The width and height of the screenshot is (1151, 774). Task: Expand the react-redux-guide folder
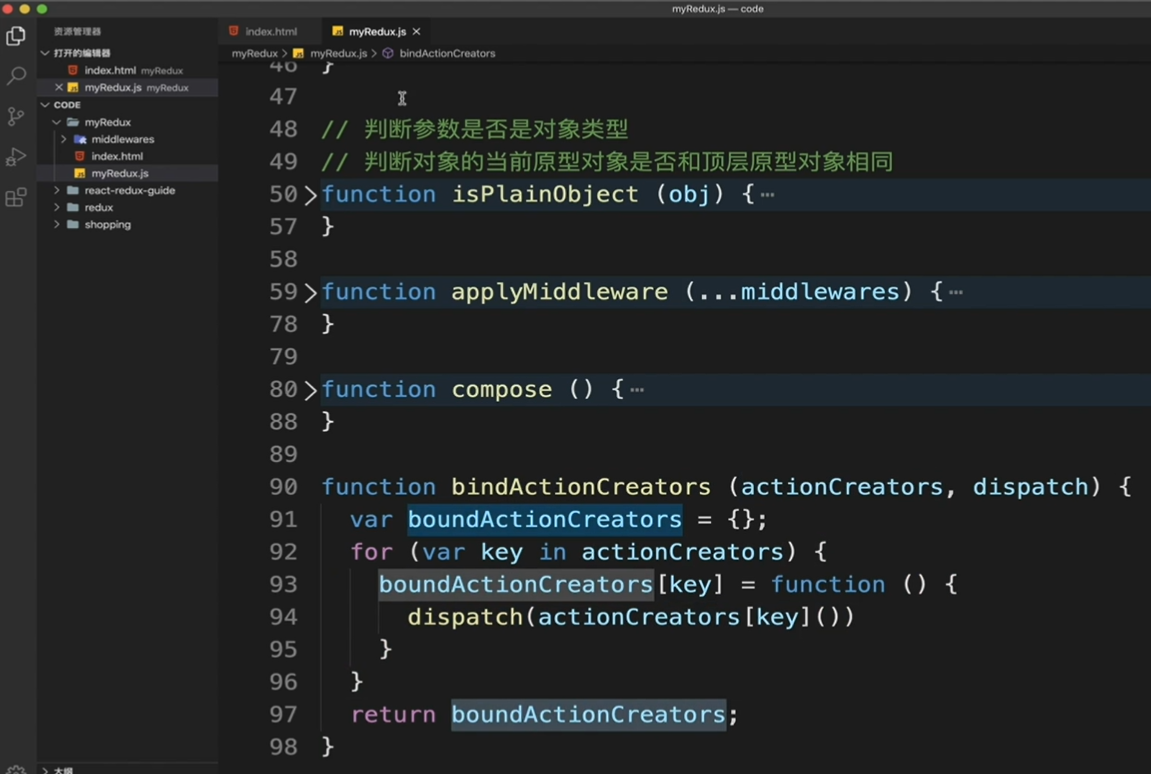57,190
